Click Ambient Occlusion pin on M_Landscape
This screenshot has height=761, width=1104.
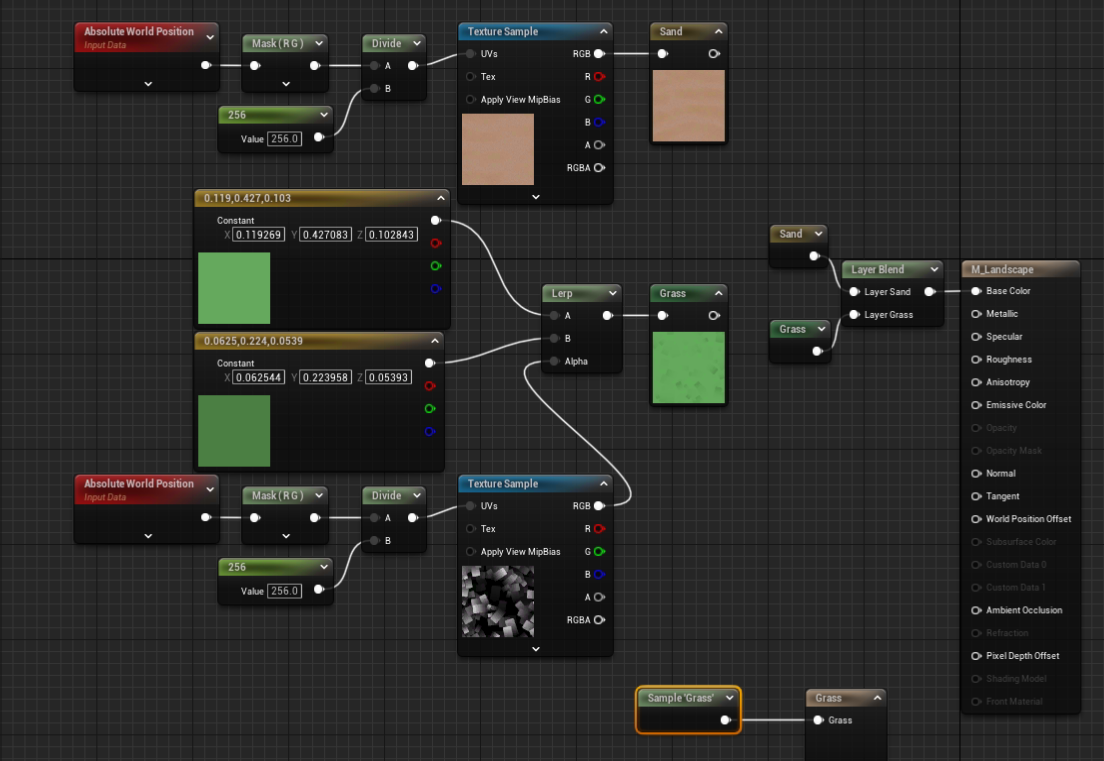pyautogui.click(x=977, y=610)
